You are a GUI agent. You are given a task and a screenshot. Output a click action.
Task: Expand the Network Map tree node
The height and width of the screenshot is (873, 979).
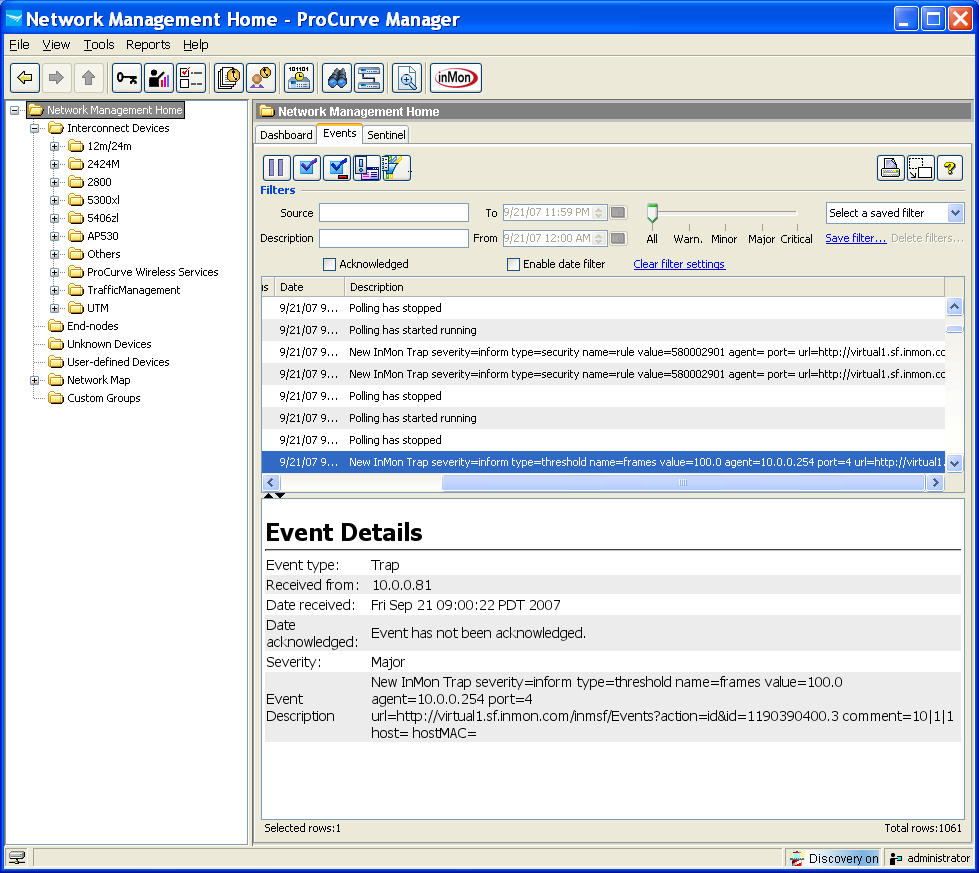tap(35, 380)
